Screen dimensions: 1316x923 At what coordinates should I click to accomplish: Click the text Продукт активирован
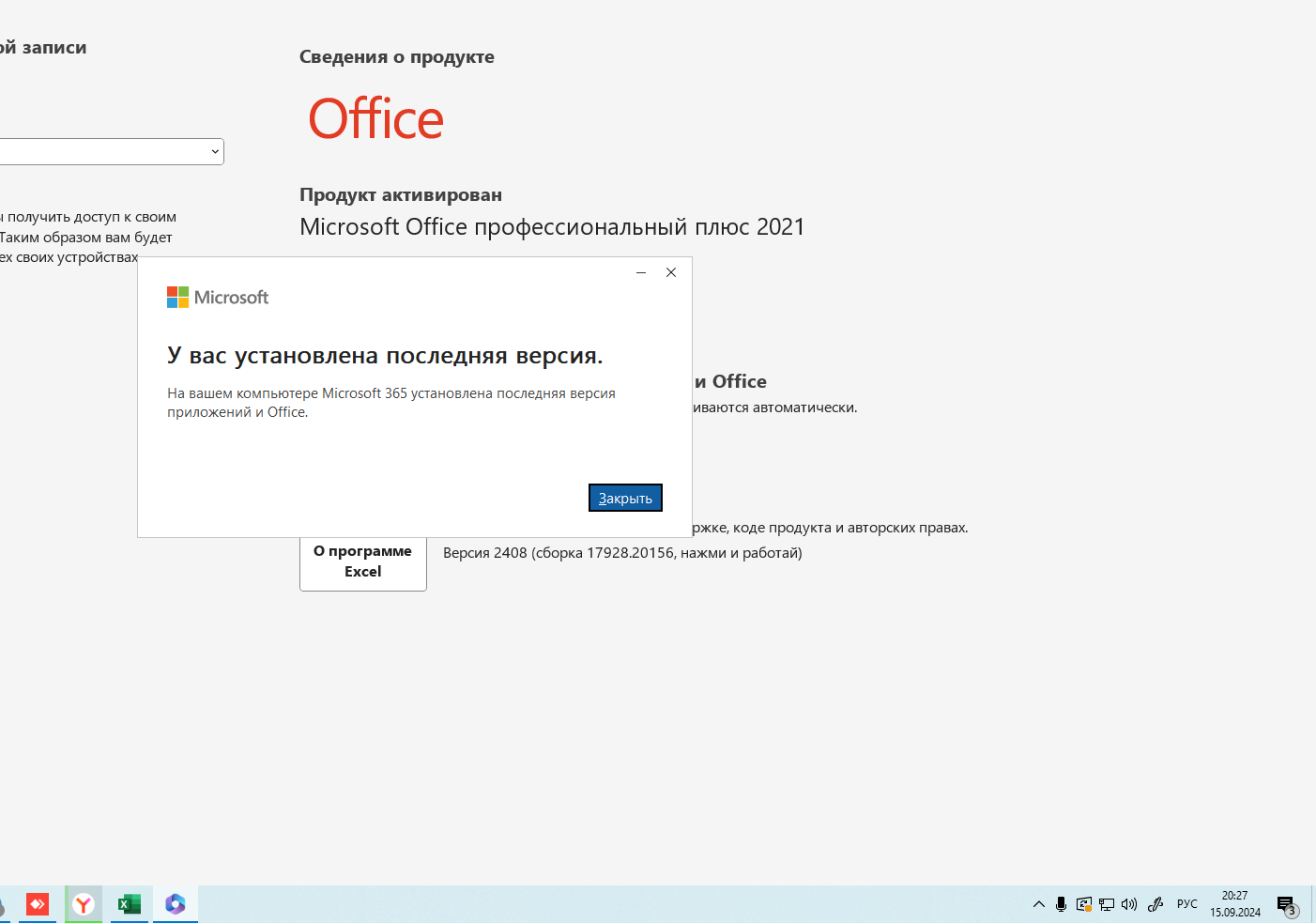[401, 194]
